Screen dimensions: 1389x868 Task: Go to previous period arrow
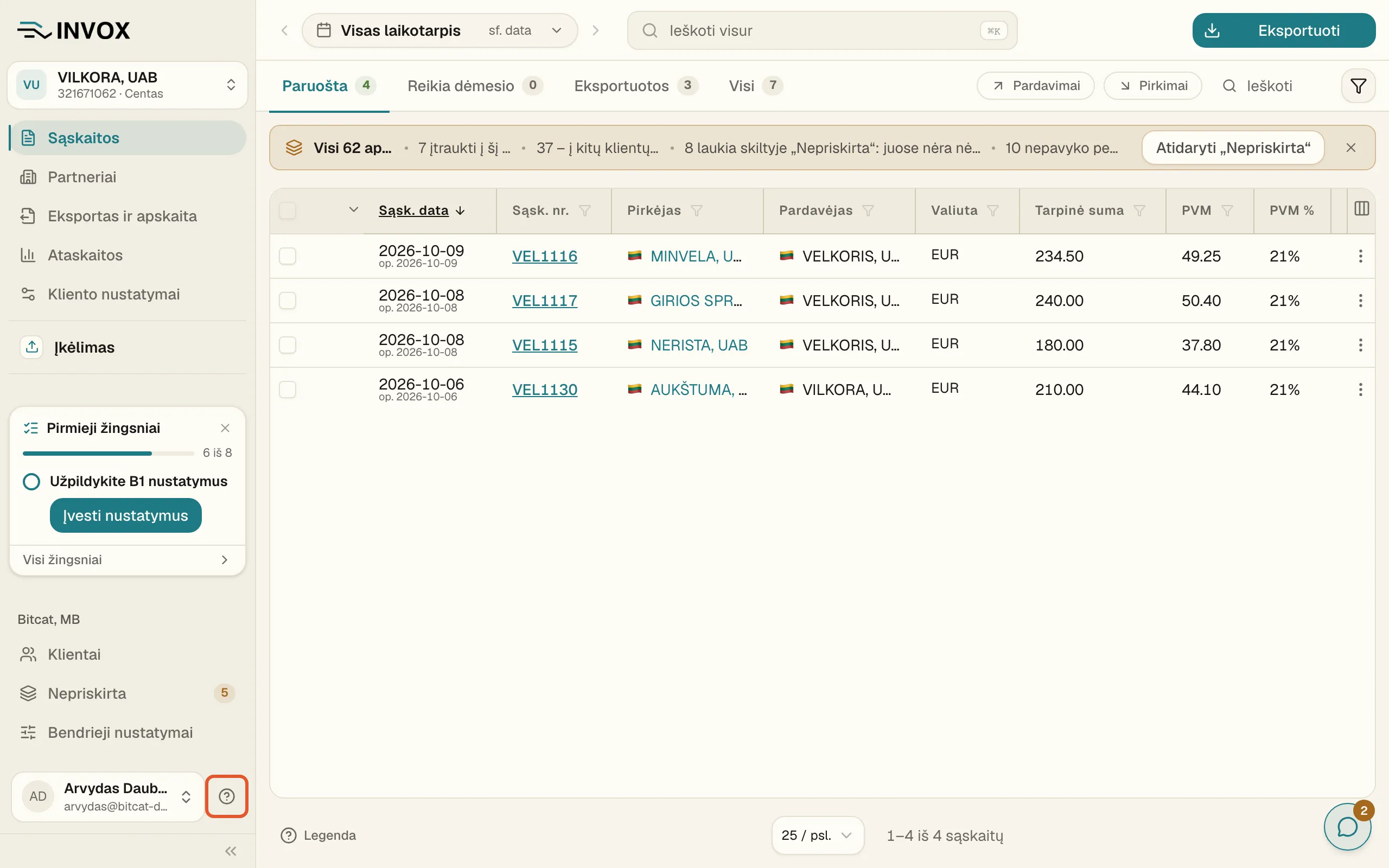coord(285,30)
